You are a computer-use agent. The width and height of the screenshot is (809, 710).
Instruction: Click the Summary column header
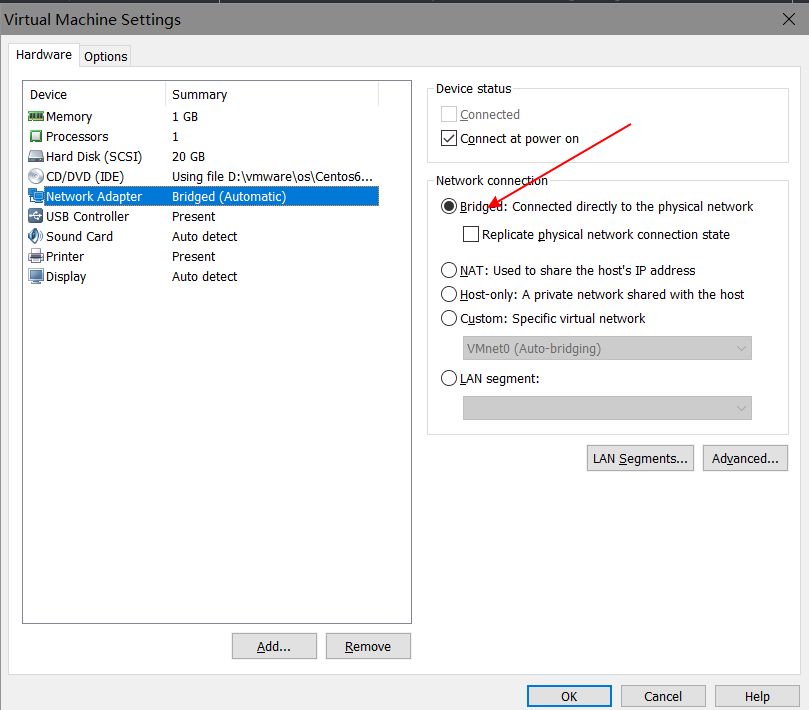272,94
